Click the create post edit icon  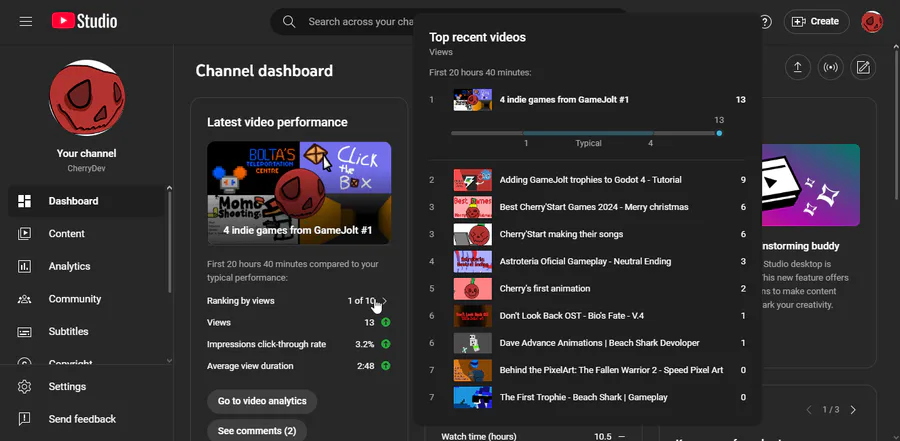(863, 67)
